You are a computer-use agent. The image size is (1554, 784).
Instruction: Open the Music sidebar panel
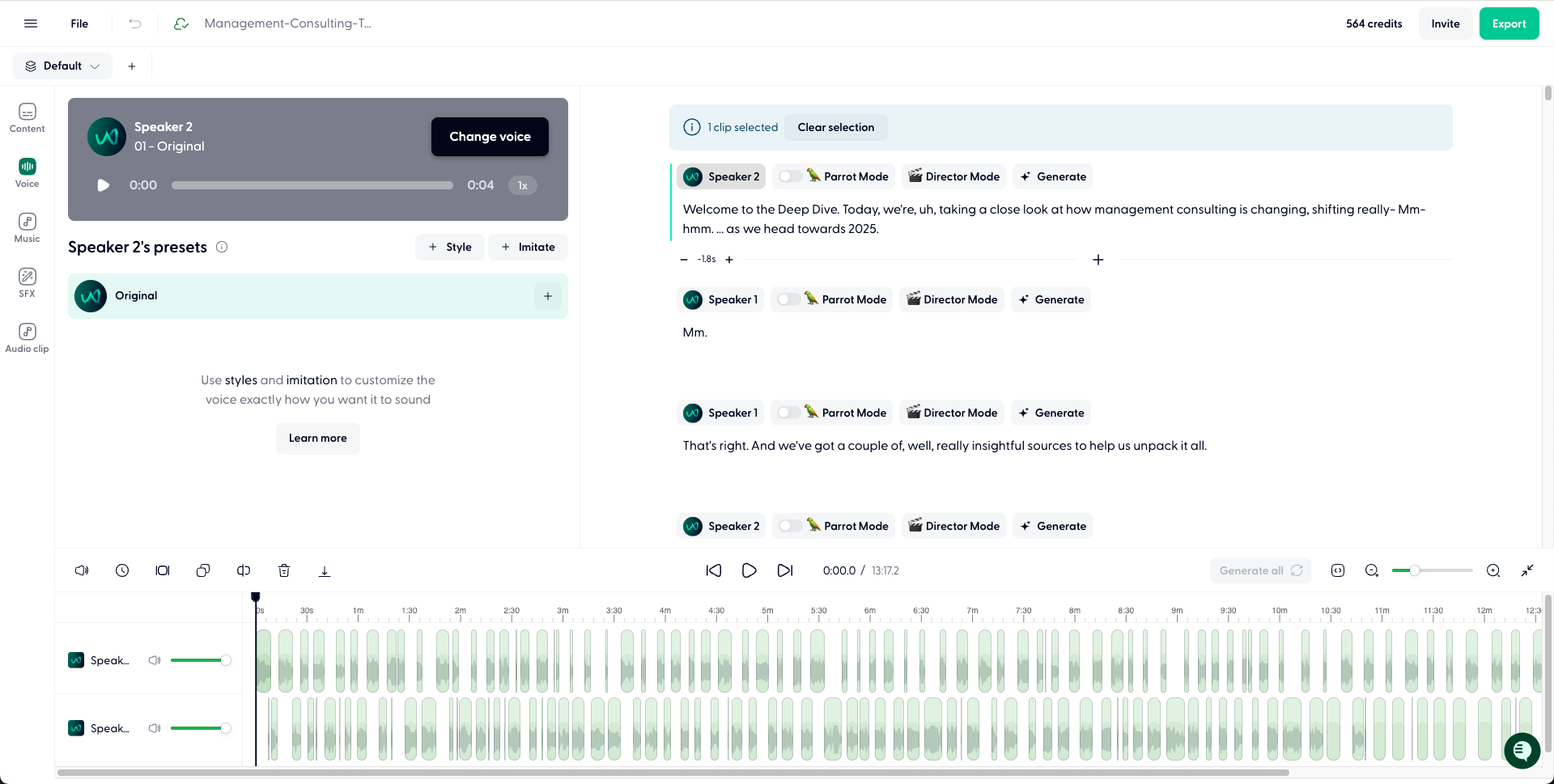point(27,227)
